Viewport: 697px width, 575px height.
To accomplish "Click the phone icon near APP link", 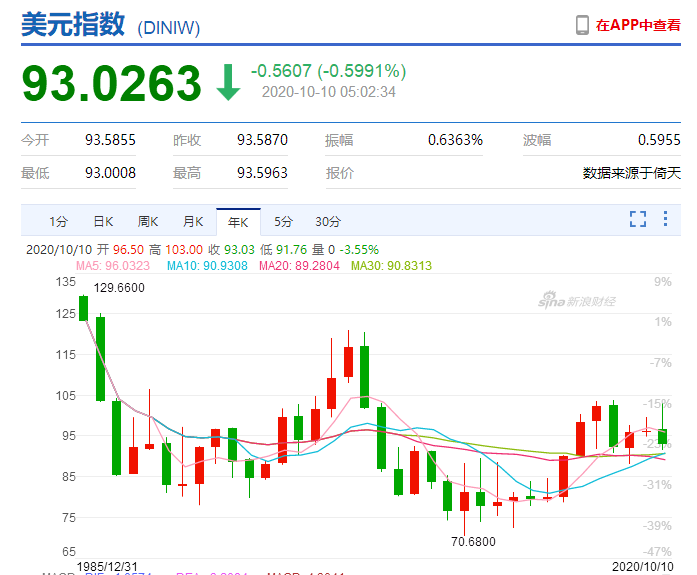I will [x=583, y=26].
